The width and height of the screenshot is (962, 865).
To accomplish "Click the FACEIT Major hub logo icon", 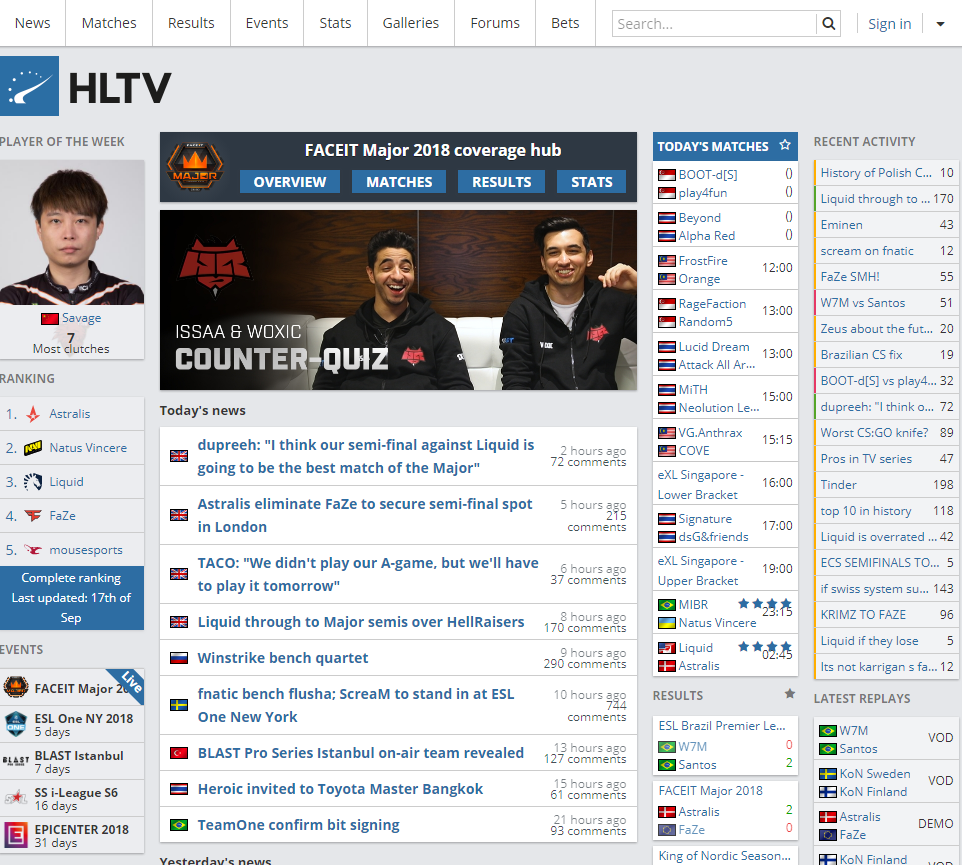I will click(195, 167).
